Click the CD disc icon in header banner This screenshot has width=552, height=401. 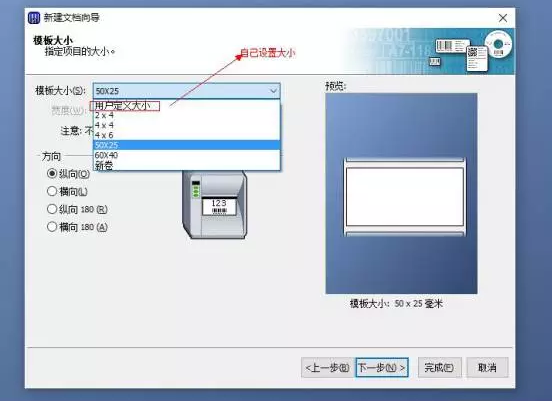point(498,44)
